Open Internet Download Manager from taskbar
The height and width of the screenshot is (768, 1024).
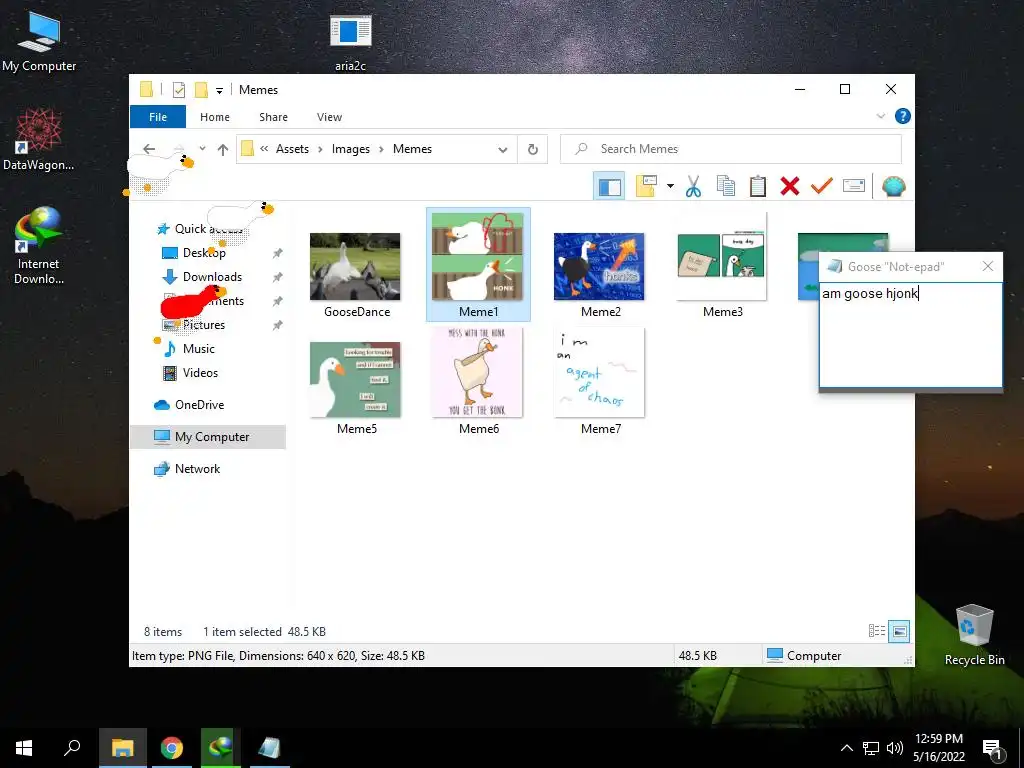[x=221, y=748]
